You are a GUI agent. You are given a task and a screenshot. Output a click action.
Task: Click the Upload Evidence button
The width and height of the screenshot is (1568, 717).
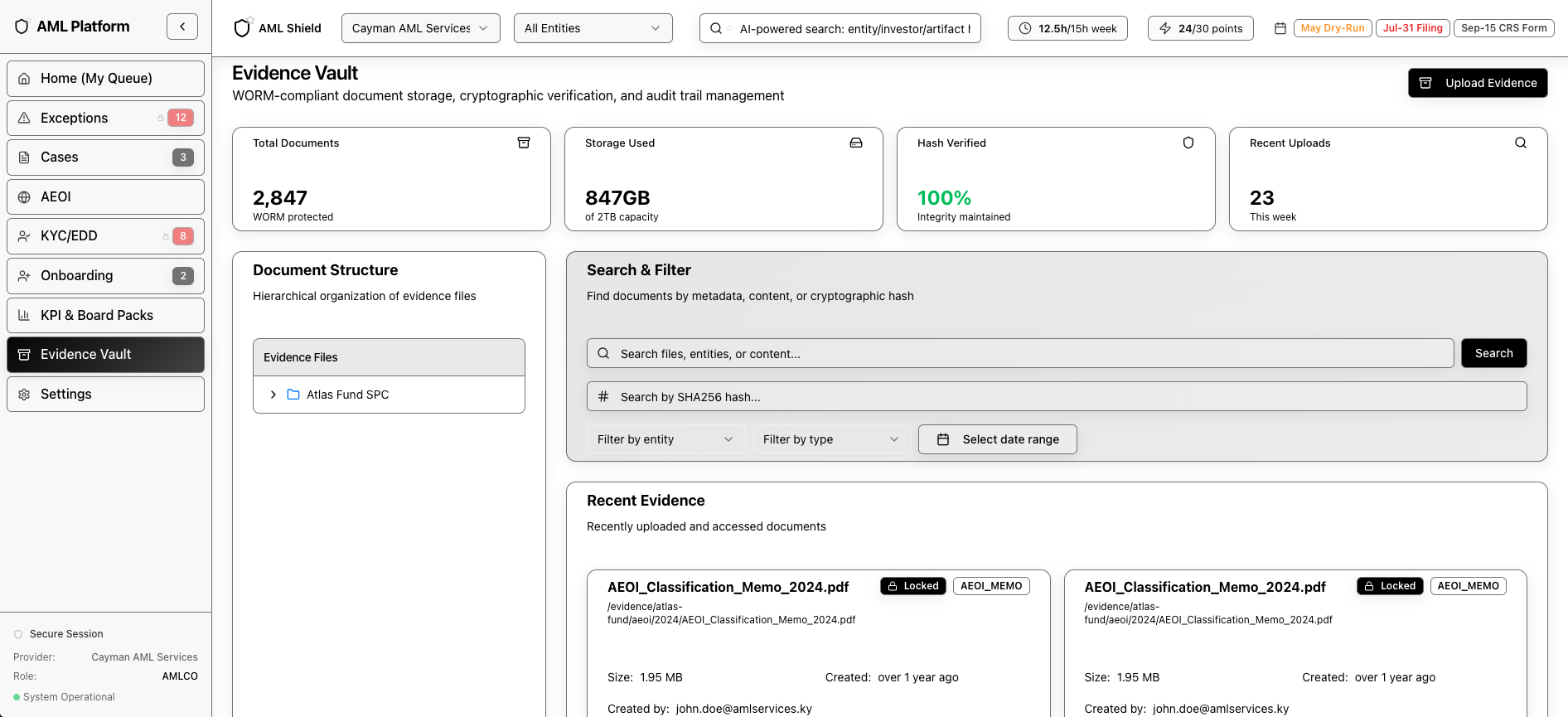pos(1478,83)
